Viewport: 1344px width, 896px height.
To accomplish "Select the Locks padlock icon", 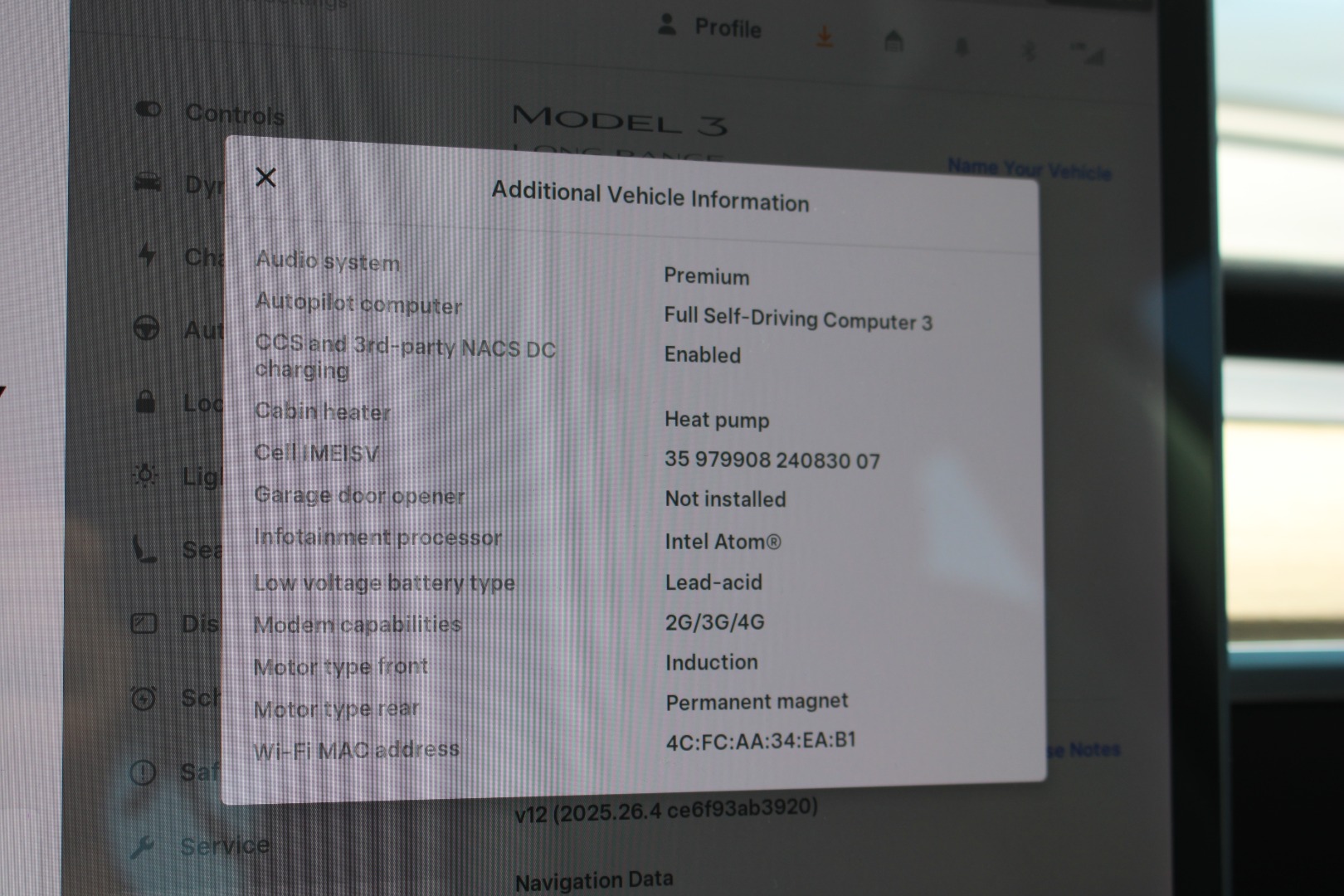I will [x=146, y=402].
